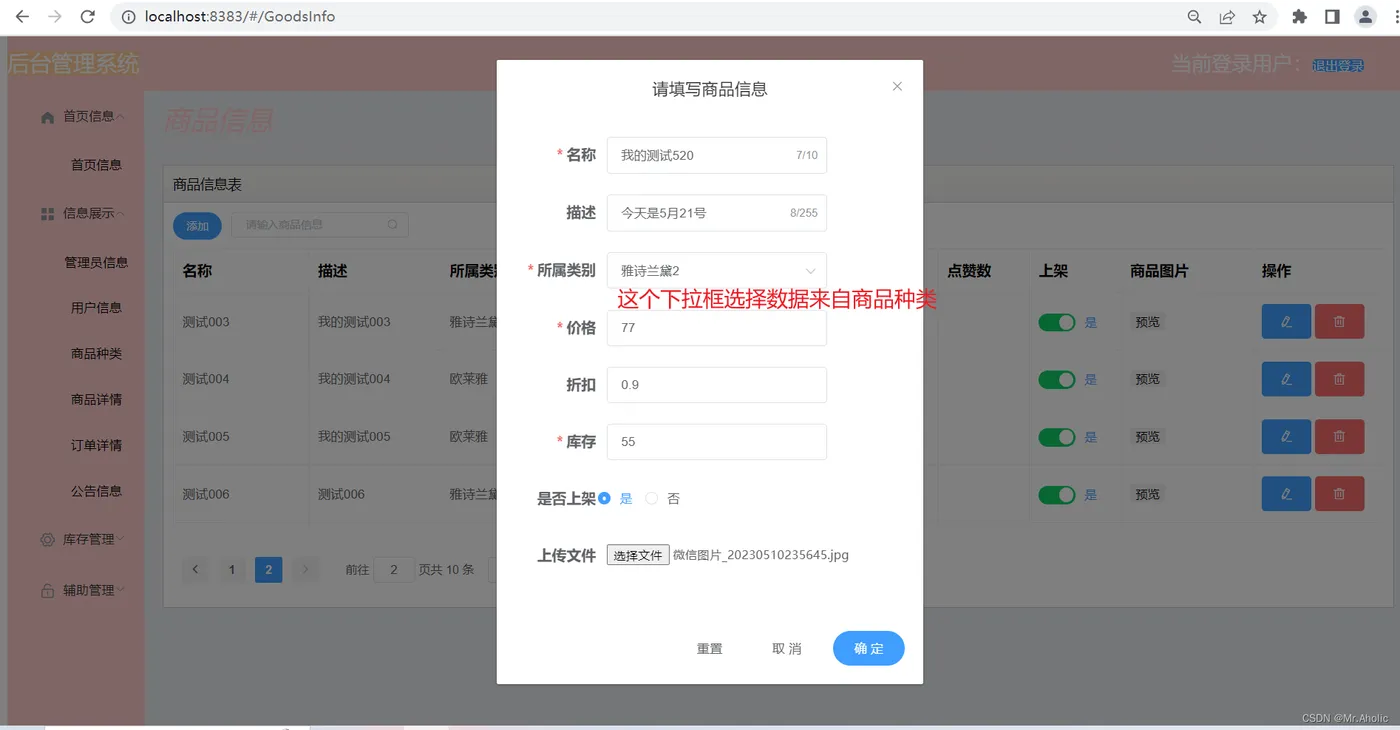
Task: Open 公告信息 in sidebar
Action: (x=96, y=491)
